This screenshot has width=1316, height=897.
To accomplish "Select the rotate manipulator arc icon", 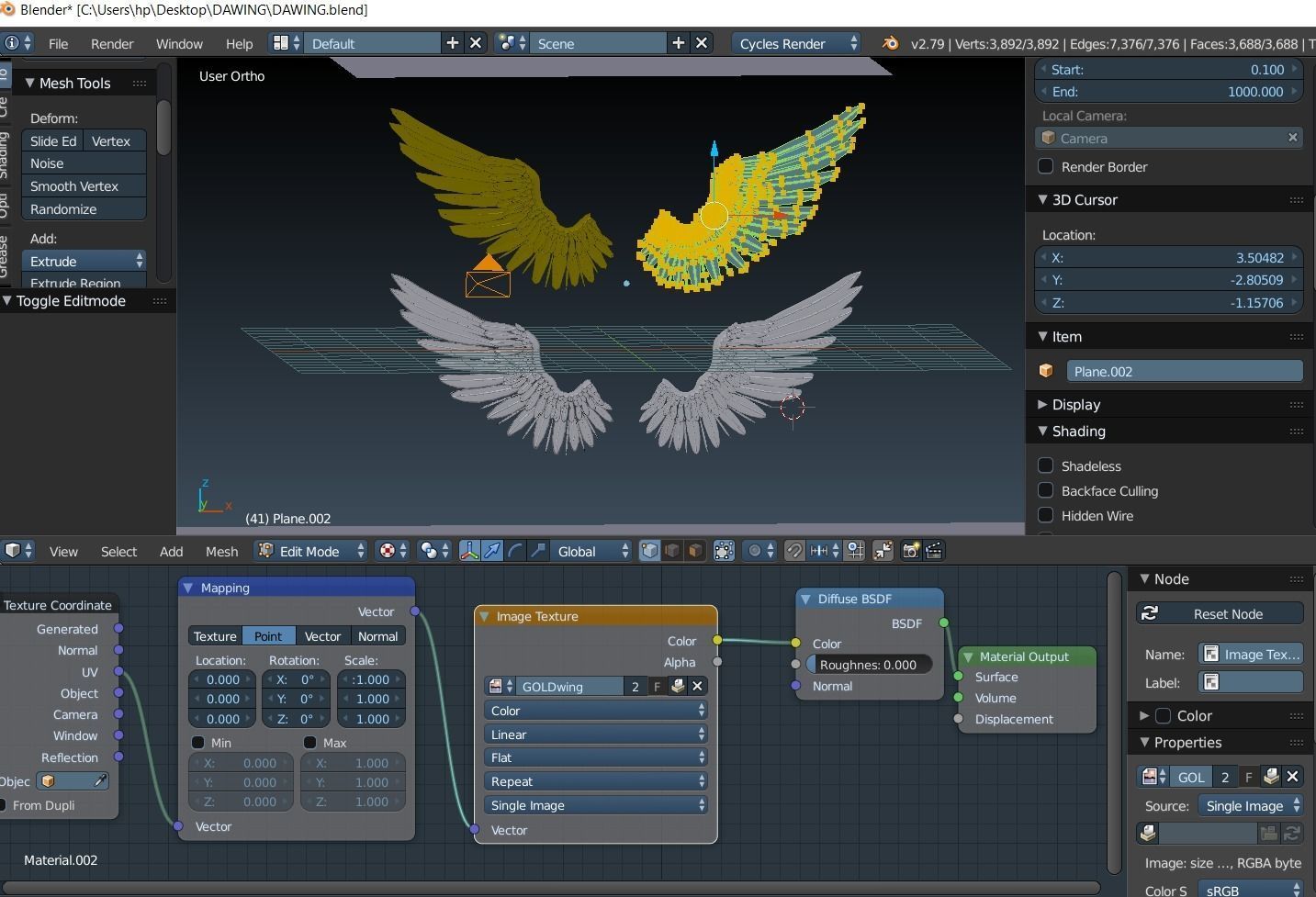I will click(x=515, y=551).
